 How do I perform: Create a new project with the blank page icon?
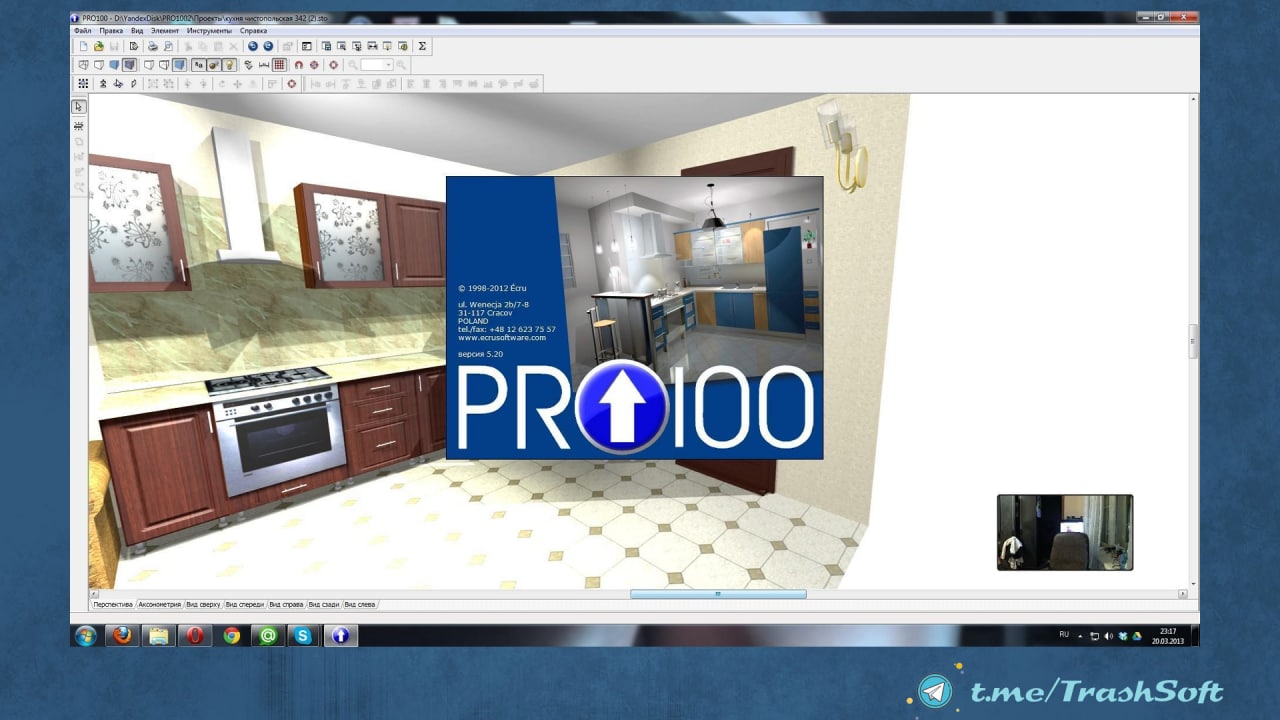tap(84, 46)
